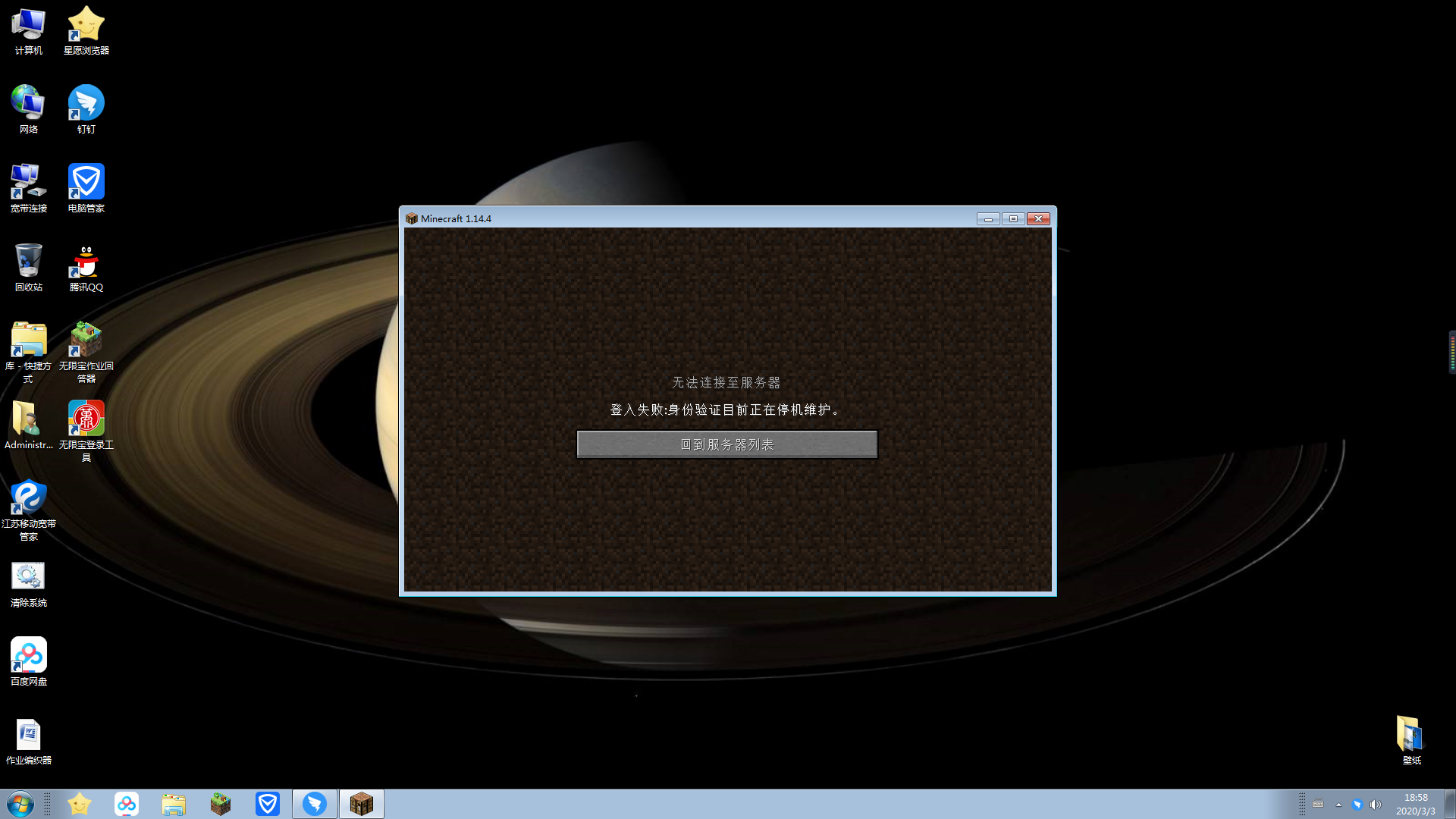
Task: Open the 作业编织器 document icon
Action: (28, 735)
